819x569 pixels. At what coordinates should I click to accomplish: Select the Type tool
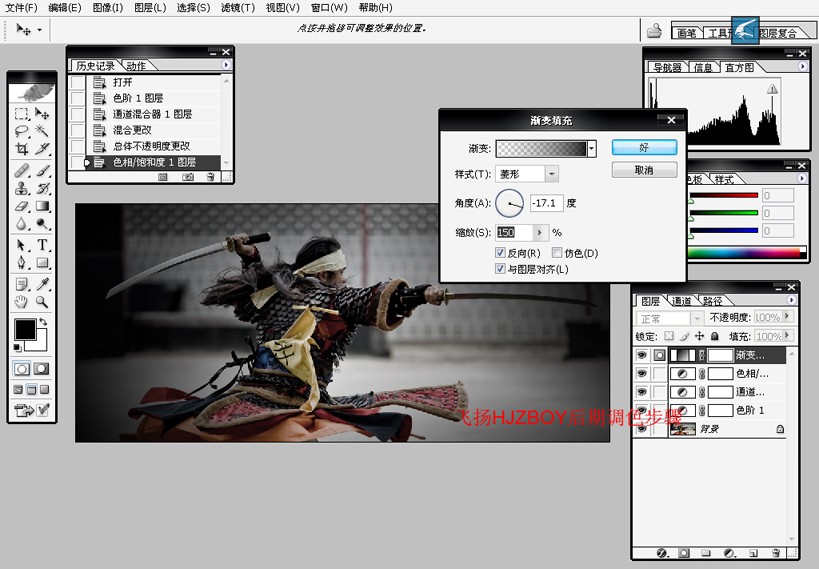tap(42, 245)
